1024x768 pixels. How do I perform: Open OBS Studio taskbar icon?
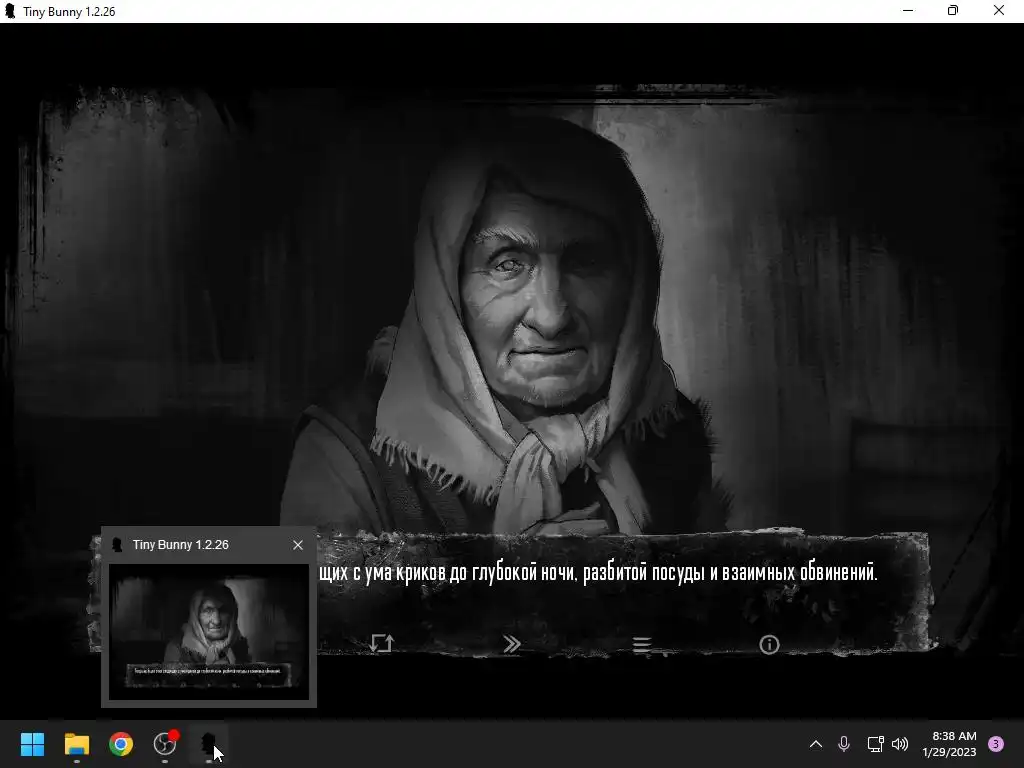pyautogui.click(x=165, y=744)
